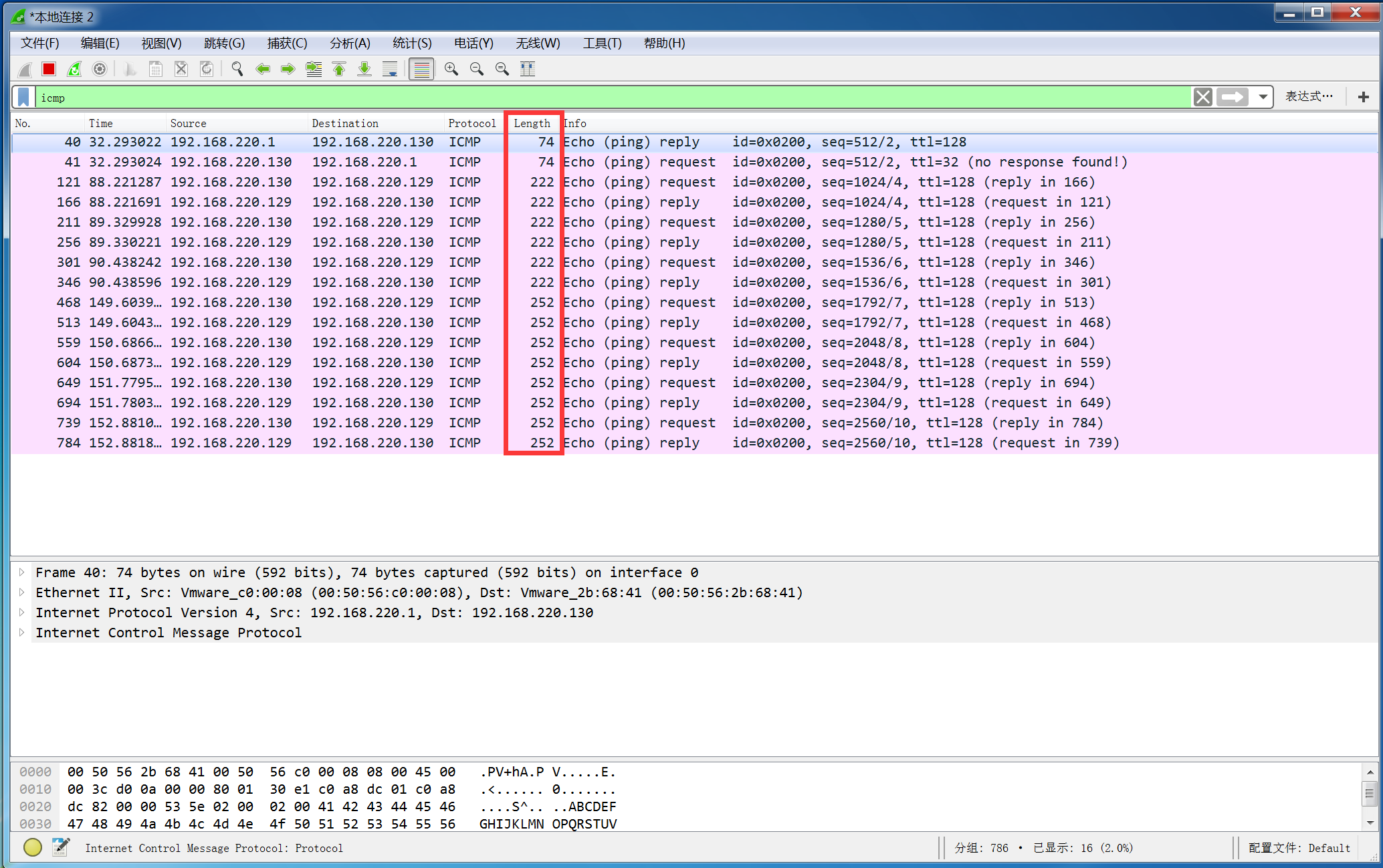Click hex offset 0020 row bytes
This screenshot has width=1383, height=868.
coord(261,806)
